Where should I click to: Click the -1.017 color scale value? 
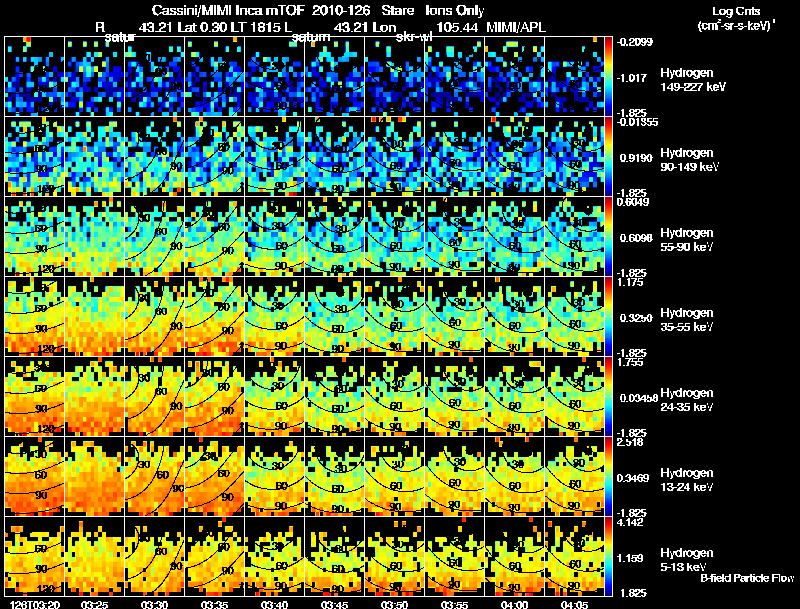point(632,78)
